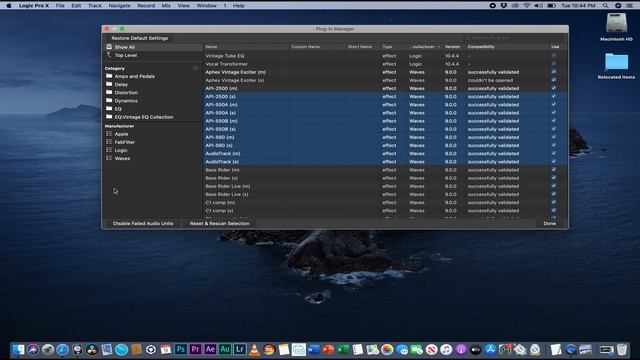
Task: Open Safari from the dock
Action: pos(62,349)
